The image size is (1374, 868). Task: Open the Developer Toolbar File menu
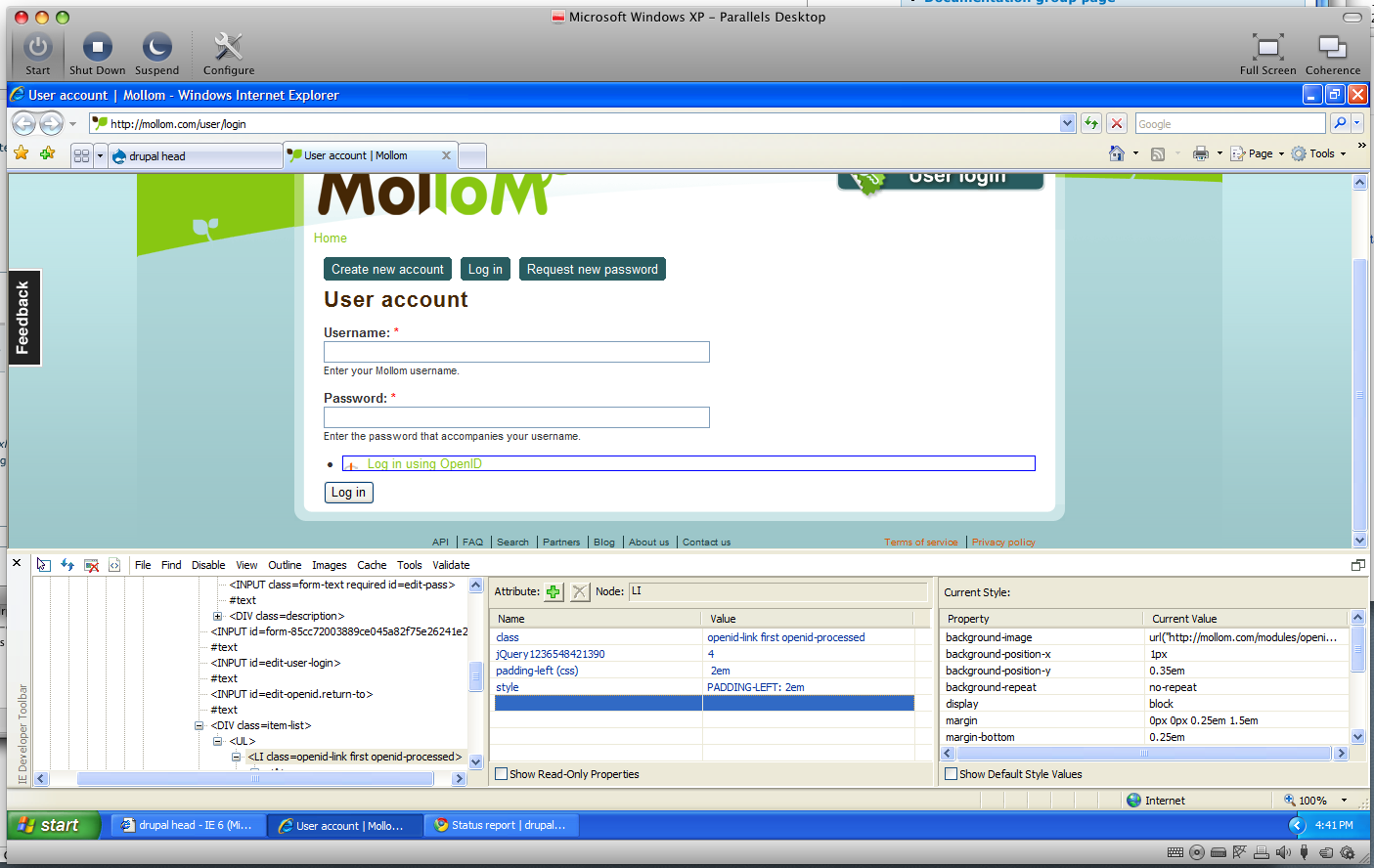point(143,565)
